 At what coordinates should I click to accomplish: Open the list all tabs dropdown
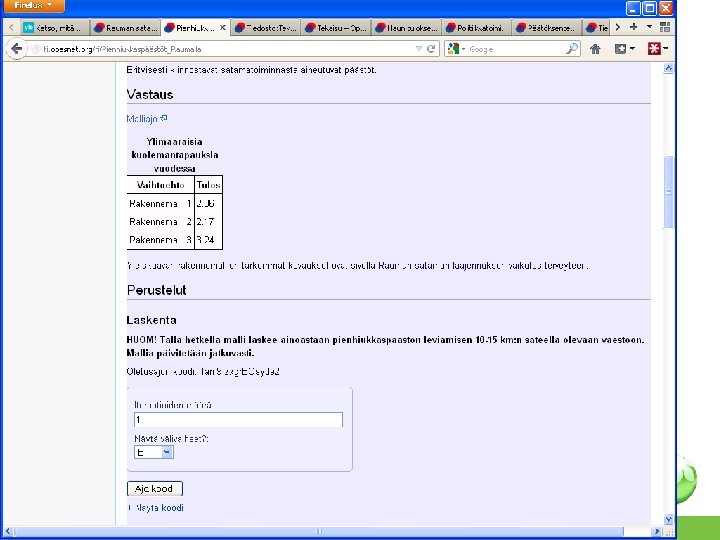pos(649,27)
